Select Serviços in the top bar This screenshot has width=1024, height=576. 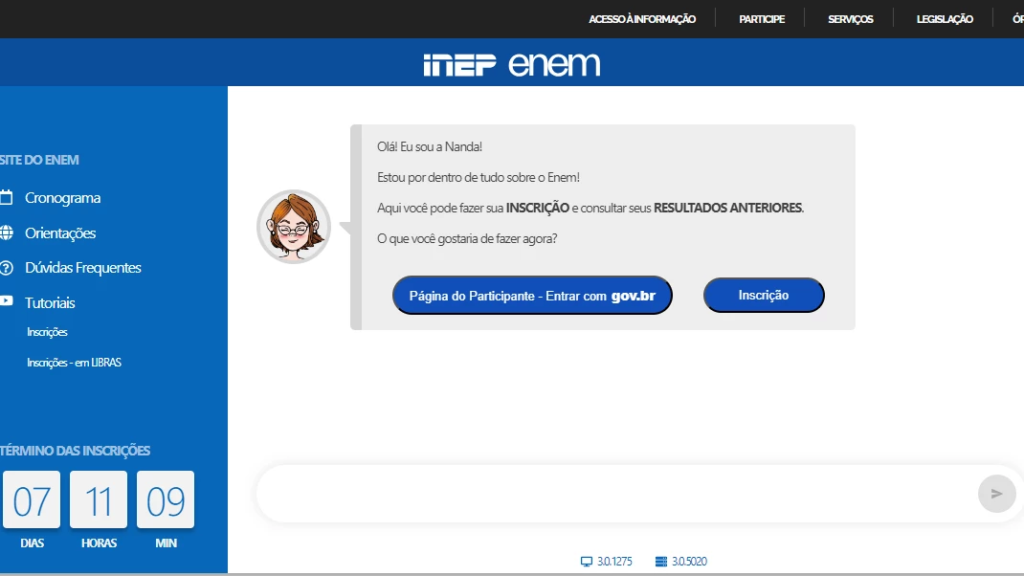850,19
